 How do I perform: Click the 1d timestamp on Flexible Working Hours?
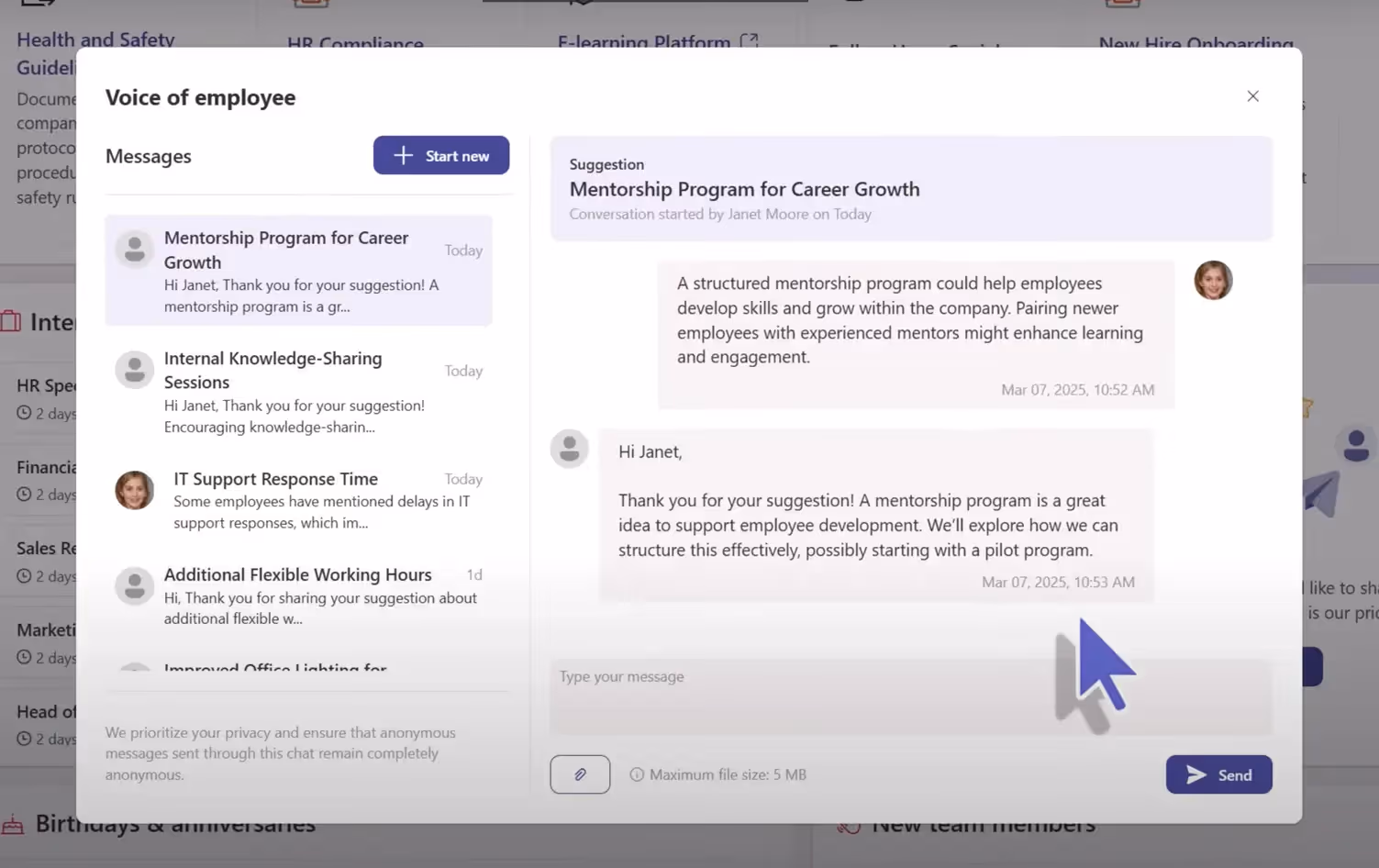(474, 574)
